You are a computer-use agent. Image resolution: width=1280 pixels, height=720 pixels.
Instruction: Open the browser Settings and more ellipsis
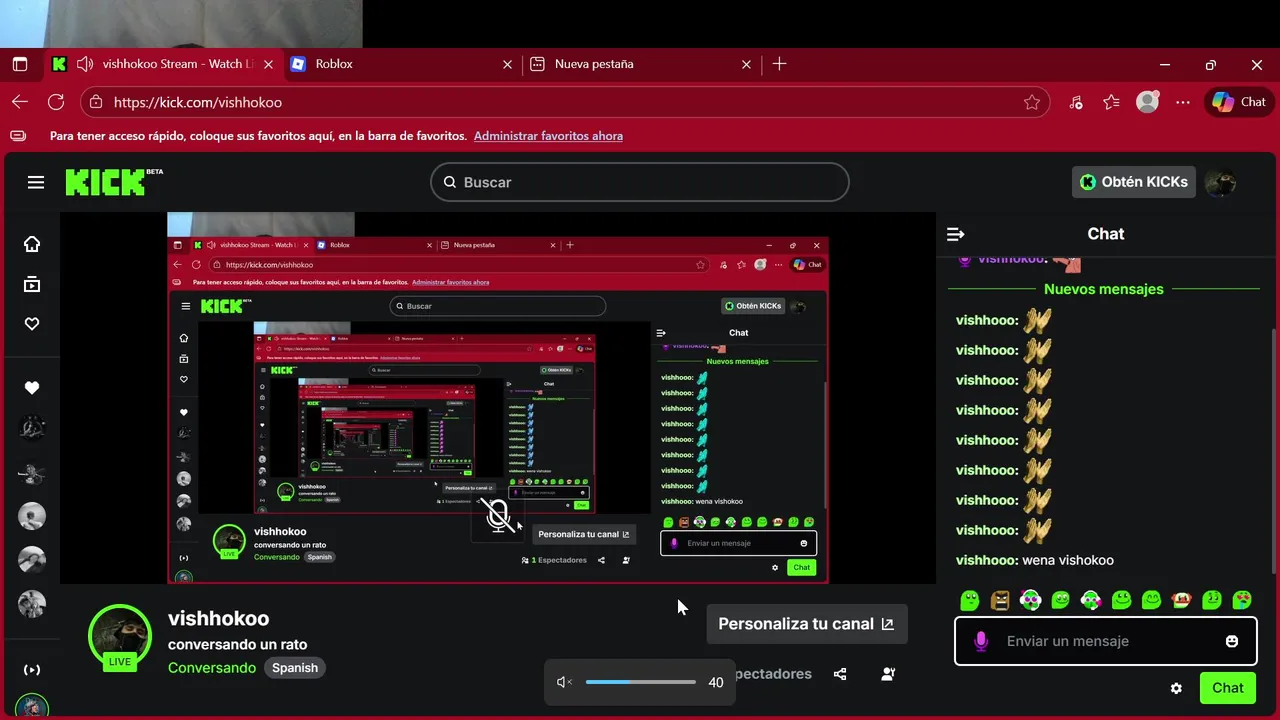[x=1183, y=102]
